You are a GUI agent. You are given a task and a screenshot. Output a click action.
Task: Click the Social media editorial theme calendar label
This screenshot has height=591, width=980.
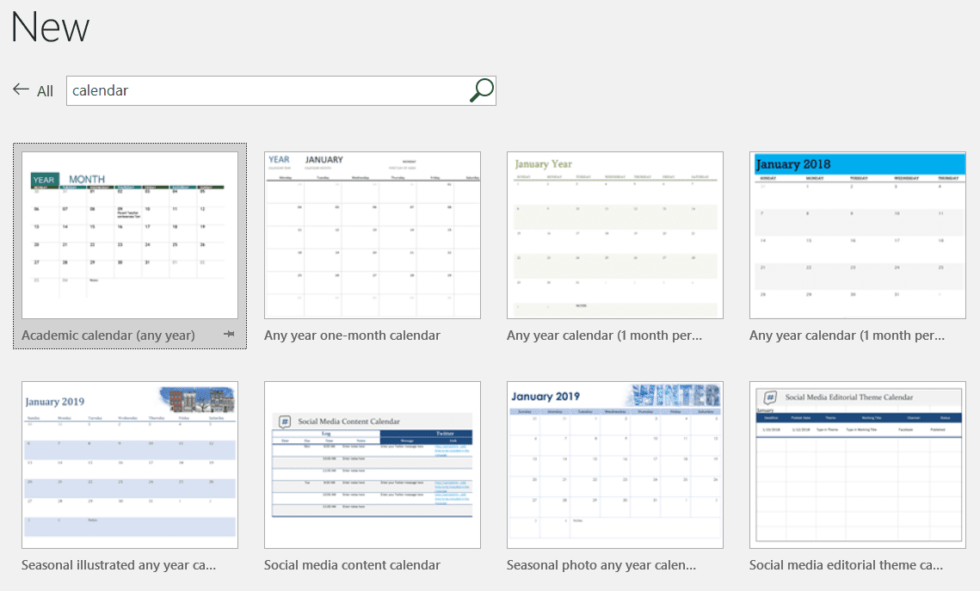846,565
